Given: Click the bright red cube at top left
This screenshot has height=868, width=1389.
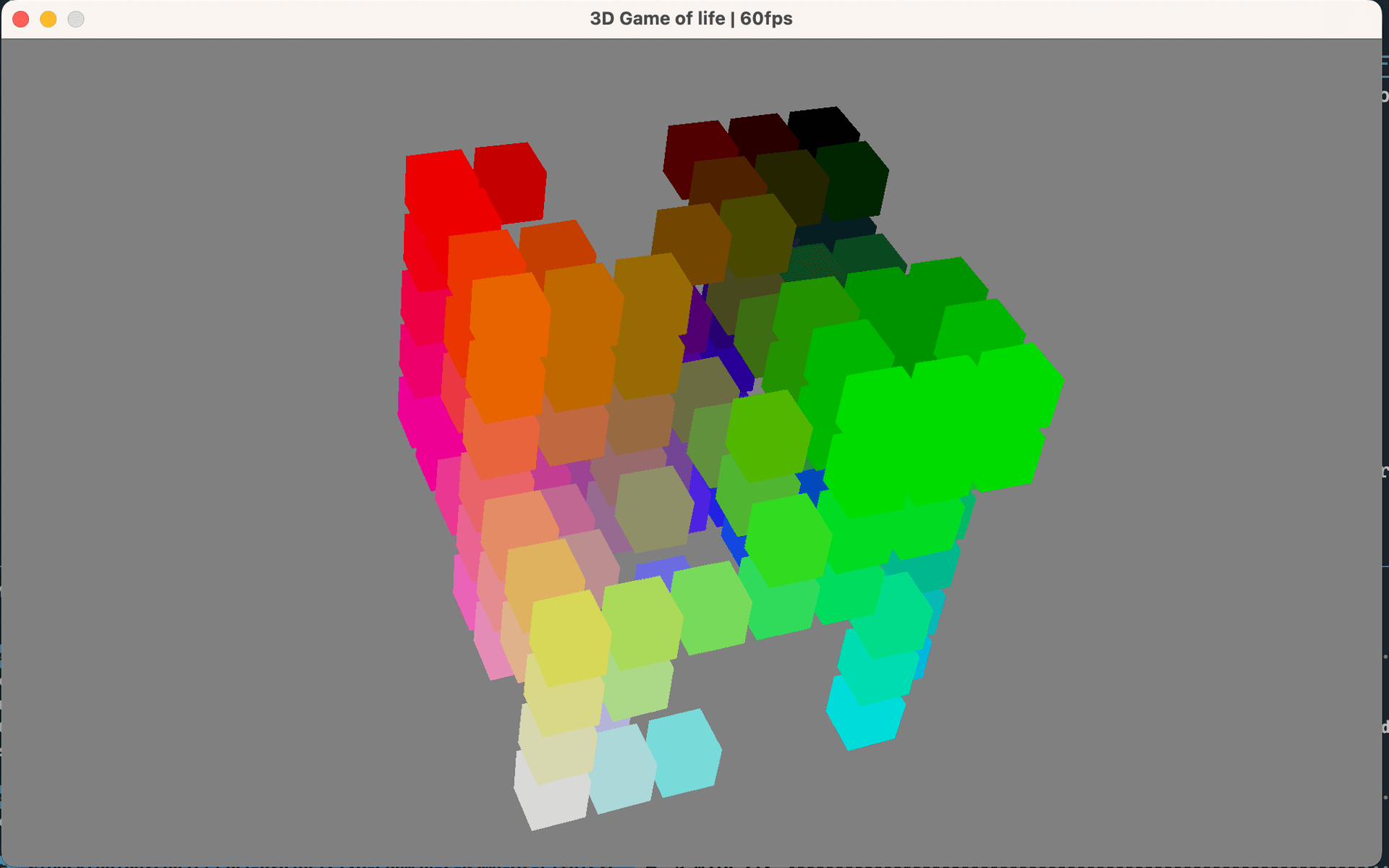Looking at the screenshot, I should (x=443, y=184).
